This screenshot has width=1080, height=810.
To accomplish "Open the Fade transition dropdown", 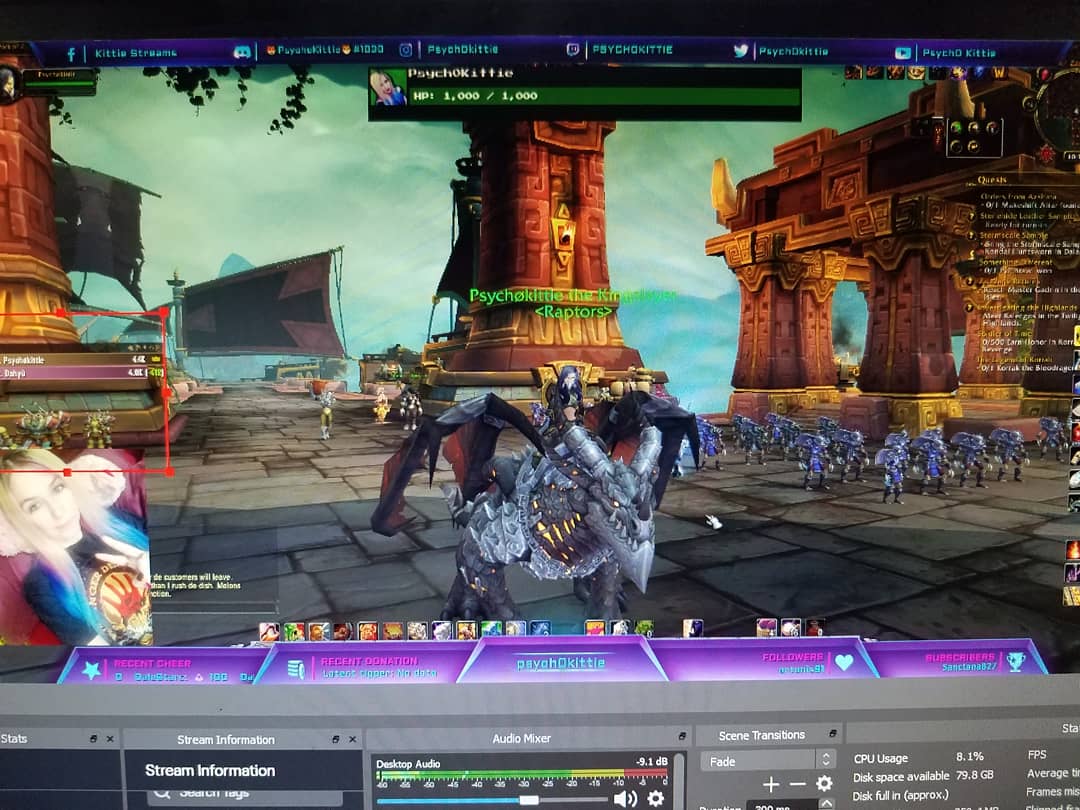I will [768, 760].
